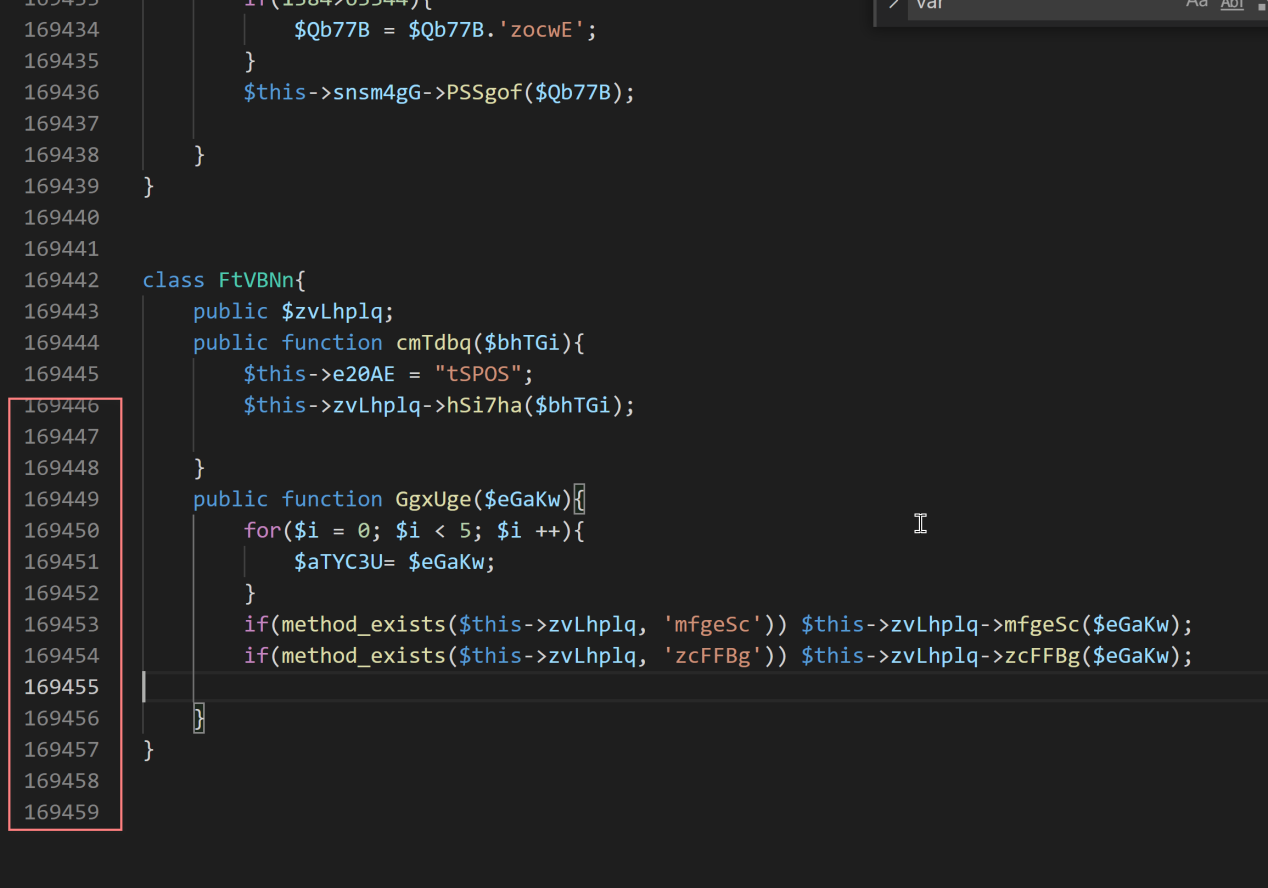The image size is (1268, 888).
Task: Click the 'mfgeSc' string in method_exists
Action: 713,625
